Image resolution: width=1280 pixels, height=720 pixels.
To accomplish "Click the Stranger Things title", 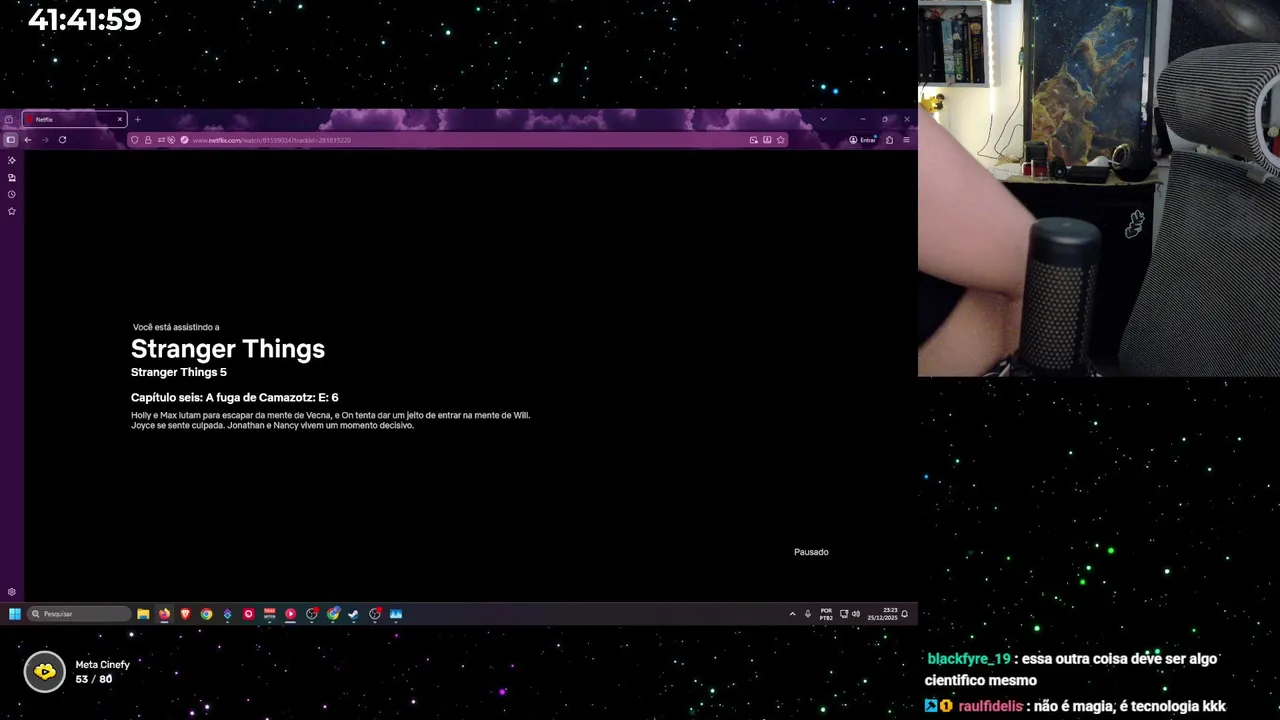I will point(228,349).
